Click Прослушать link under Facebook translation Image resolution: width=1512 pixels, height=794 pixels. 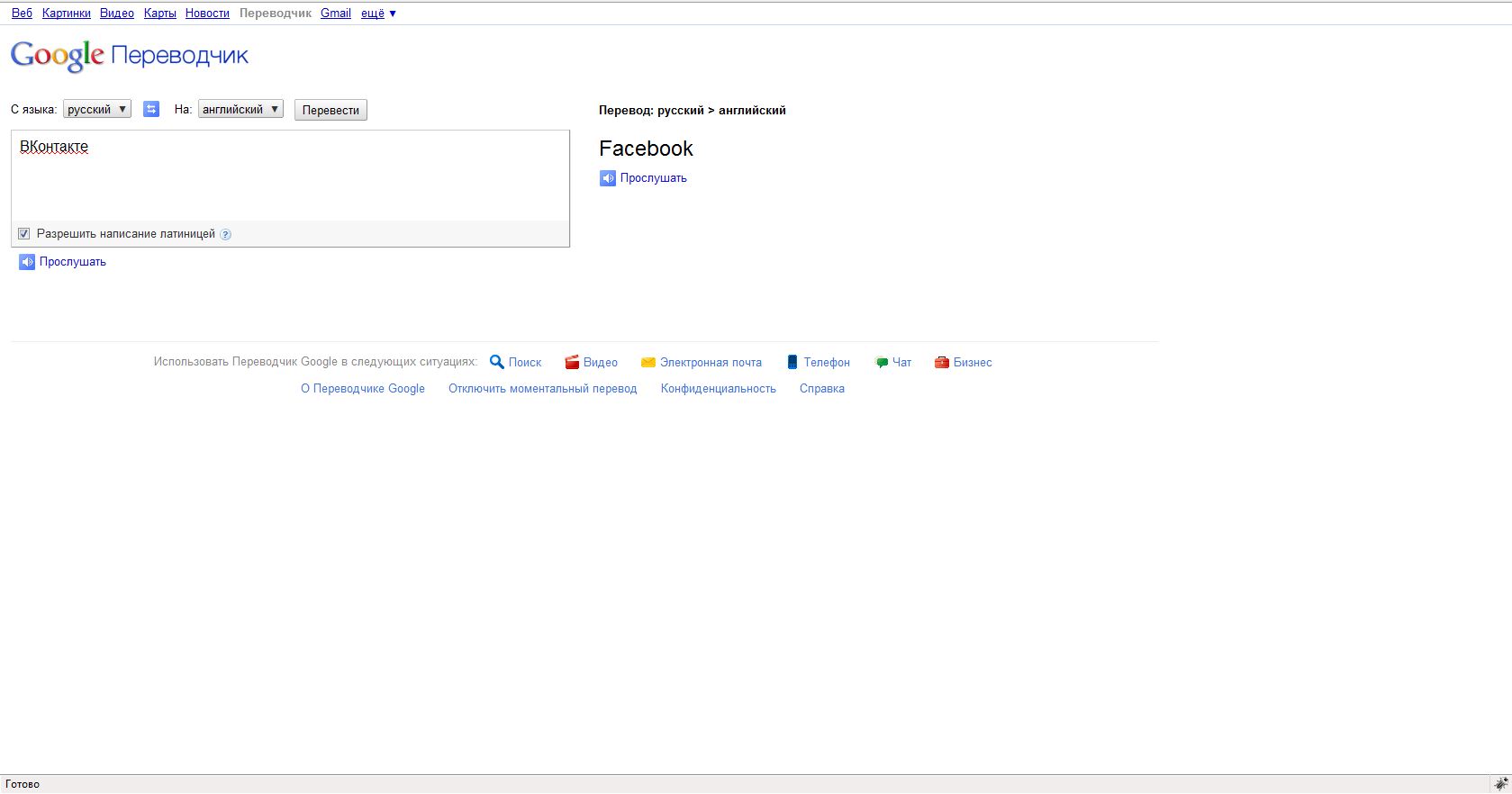click(x=654, y=178)
